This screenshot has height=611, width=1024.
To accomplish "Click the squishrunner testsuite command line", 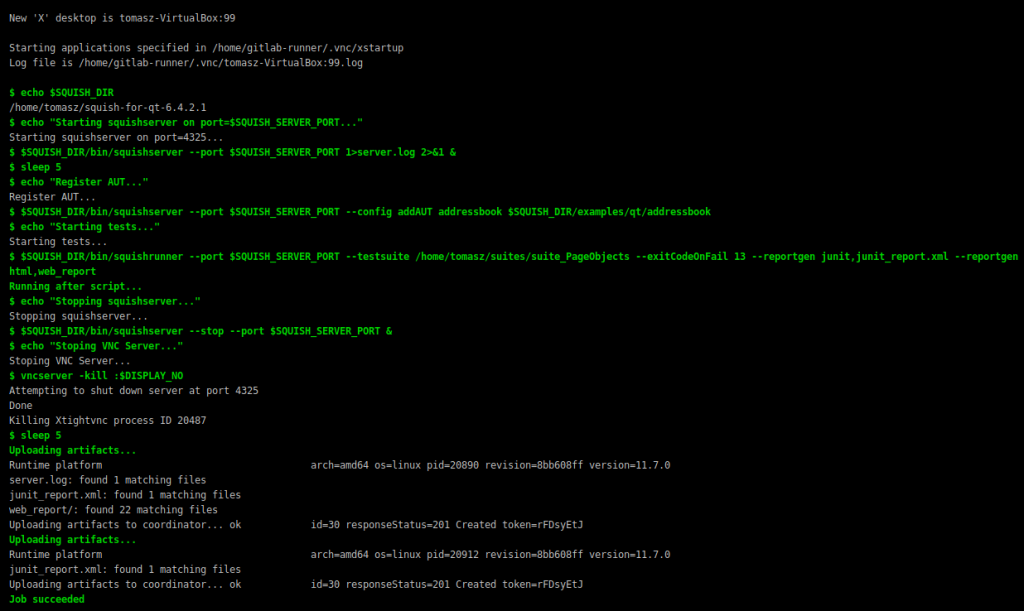I will coord(500,257).
